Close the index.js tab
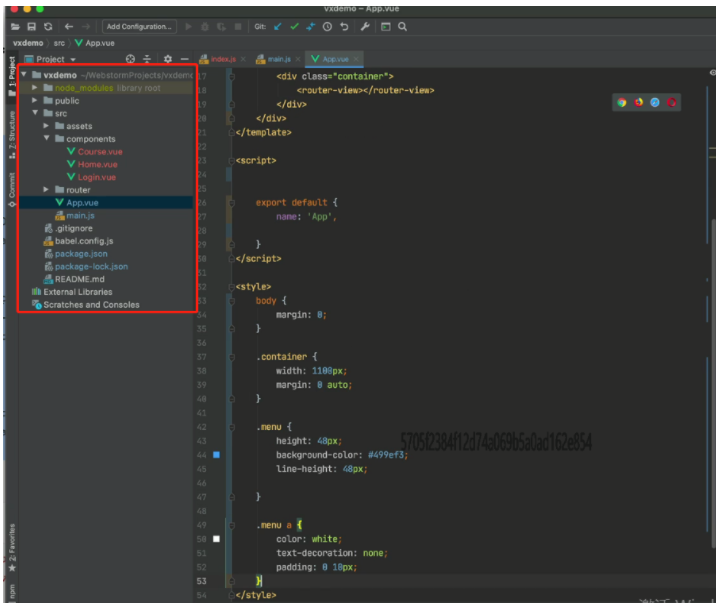 pyautogui.click(x=243, y=59)
